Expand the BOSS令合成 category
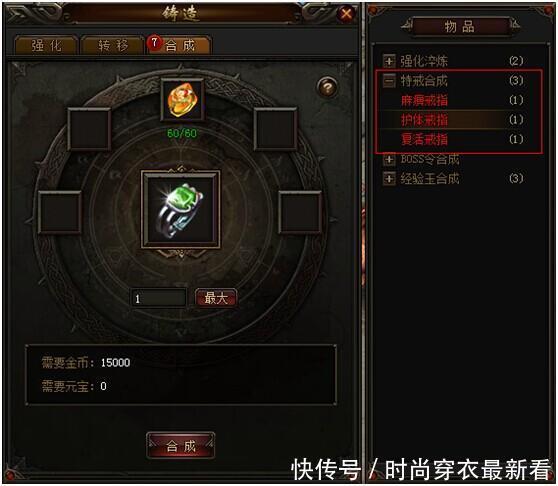 click(x=389, y=159)
